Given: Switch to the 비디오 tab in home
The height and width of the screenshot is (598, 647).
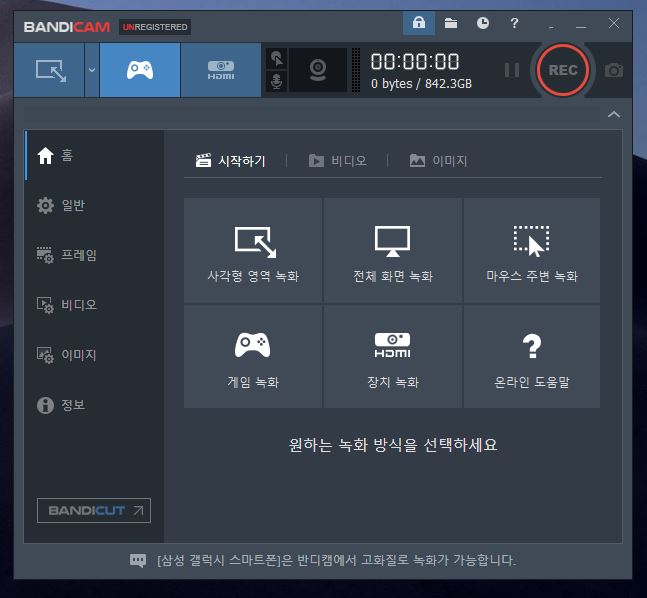Looking at the screenshot, I should pyautogui.click(x=338, y=161).
